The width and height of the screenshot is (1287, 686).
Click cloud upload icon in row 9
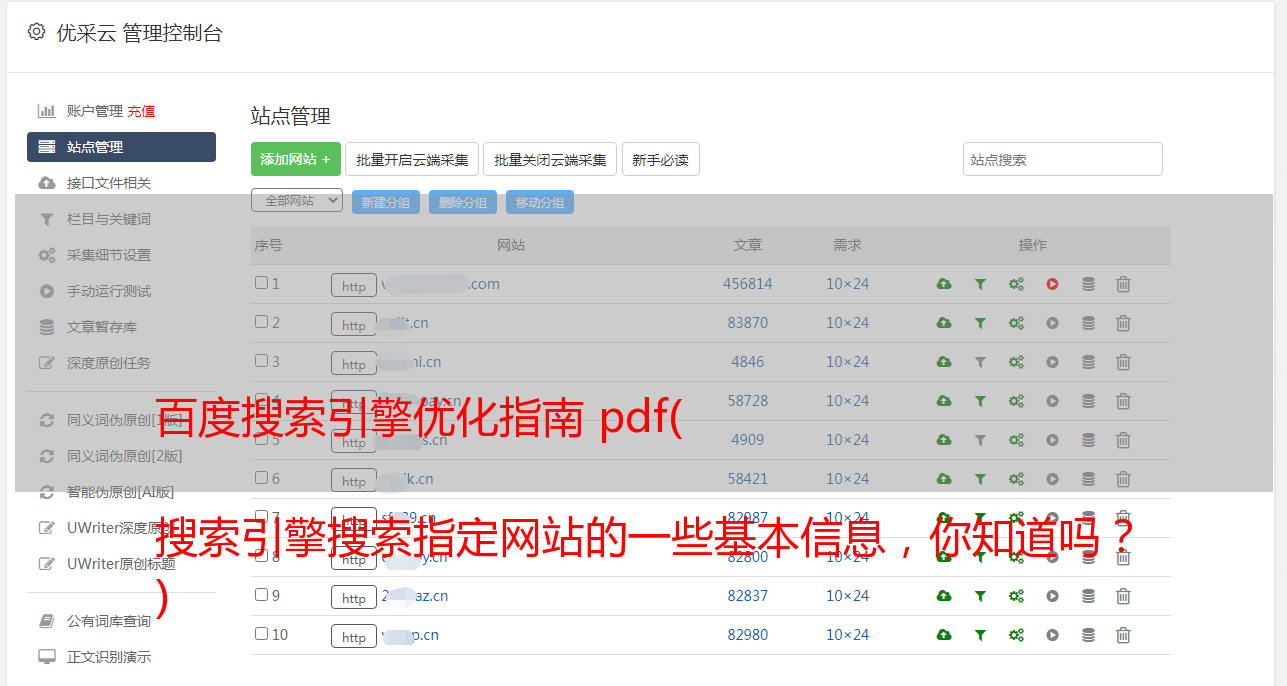pos(944,596)
